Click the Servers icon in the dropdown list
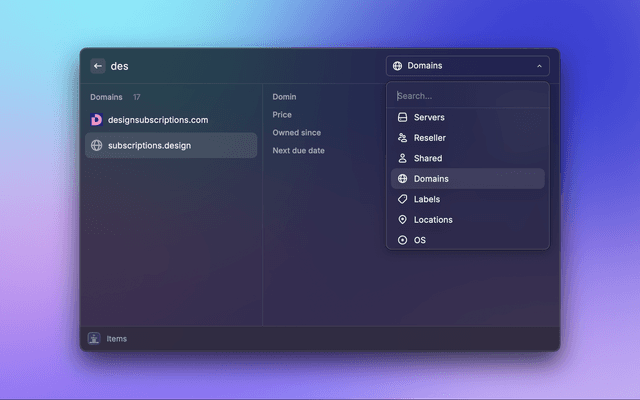 coord(402,117)
